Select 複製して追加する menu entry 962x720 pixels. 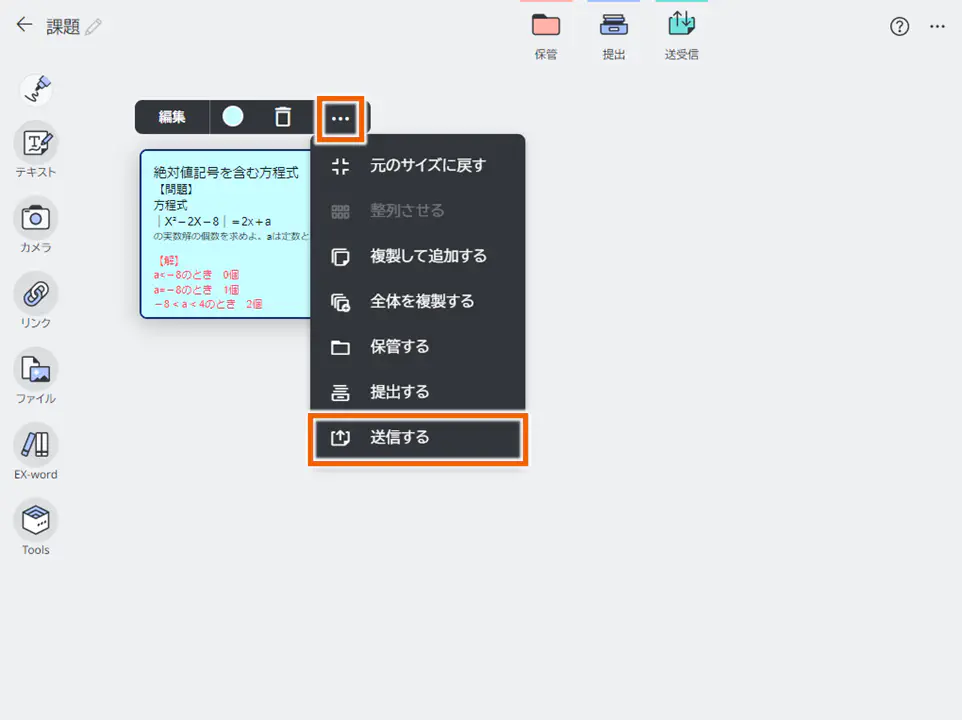tap(418, 256)
